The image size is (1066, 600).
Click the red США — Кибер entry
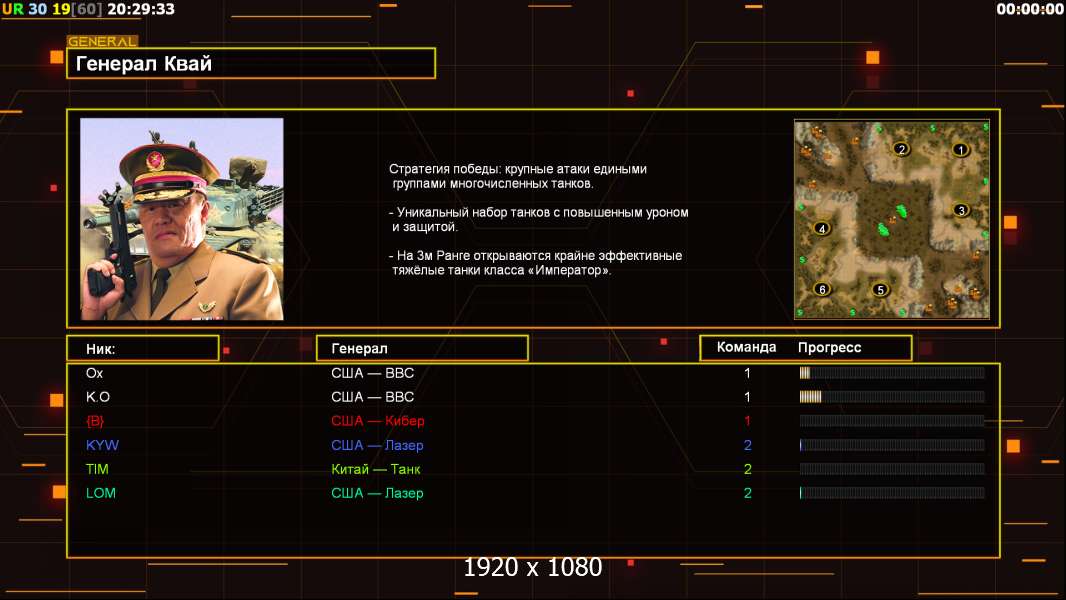pos(378,421)
